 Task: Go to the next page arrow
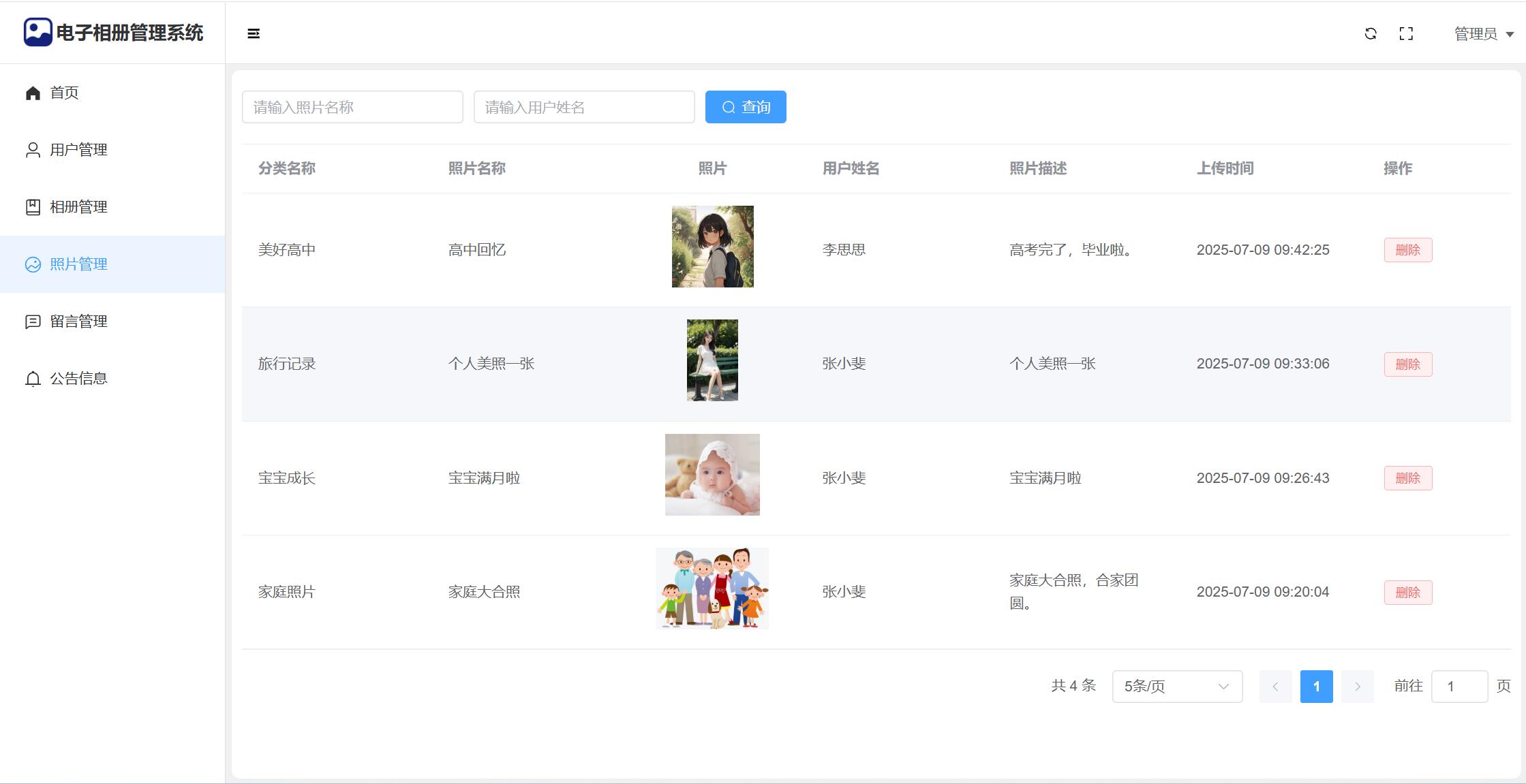pyautogui.click(x=1357, y=687)
